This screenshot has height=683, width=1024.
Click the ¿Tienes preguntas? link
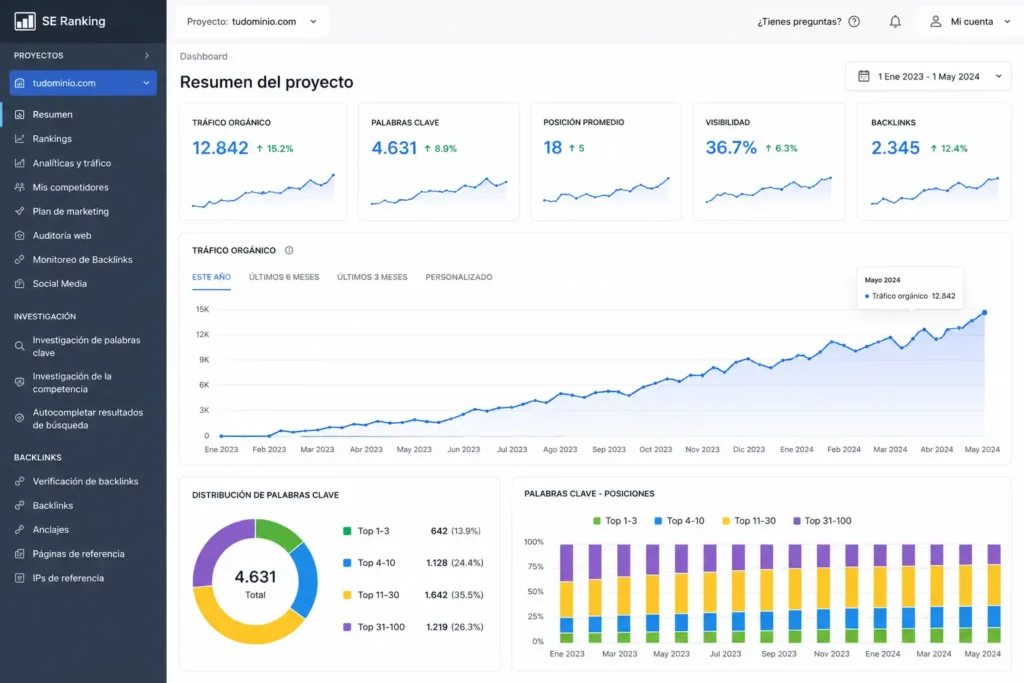click(799, 22)
